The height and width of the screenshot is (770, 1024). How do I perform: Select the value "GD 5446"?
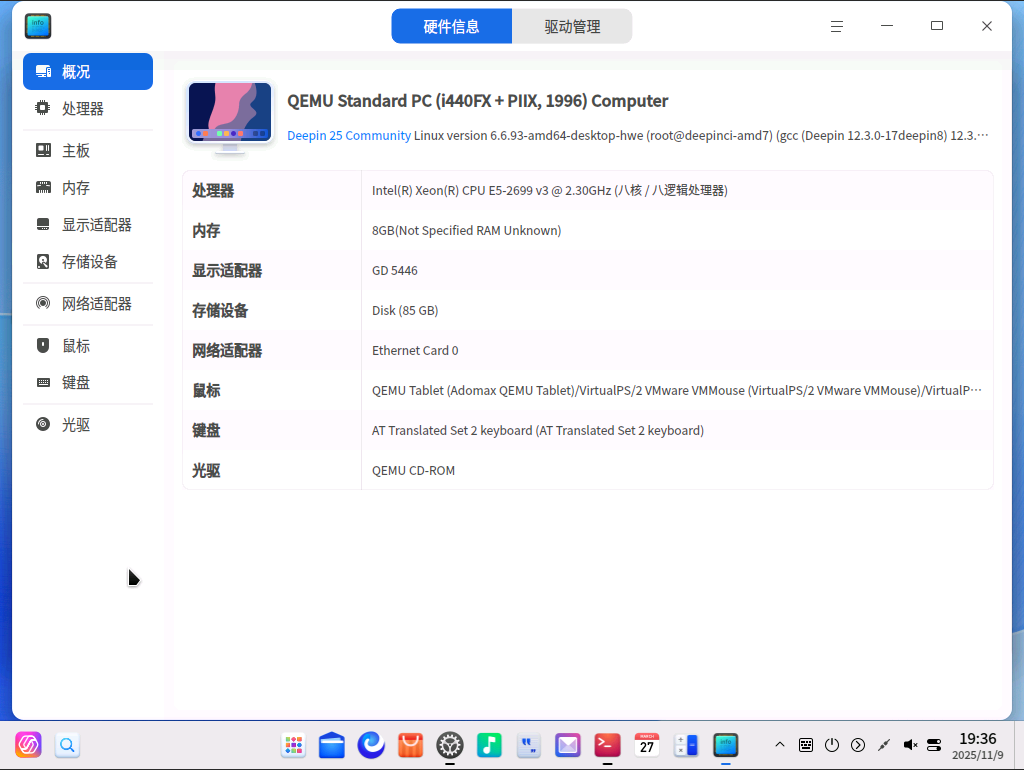pyautogui.click(x=394, y=270)
